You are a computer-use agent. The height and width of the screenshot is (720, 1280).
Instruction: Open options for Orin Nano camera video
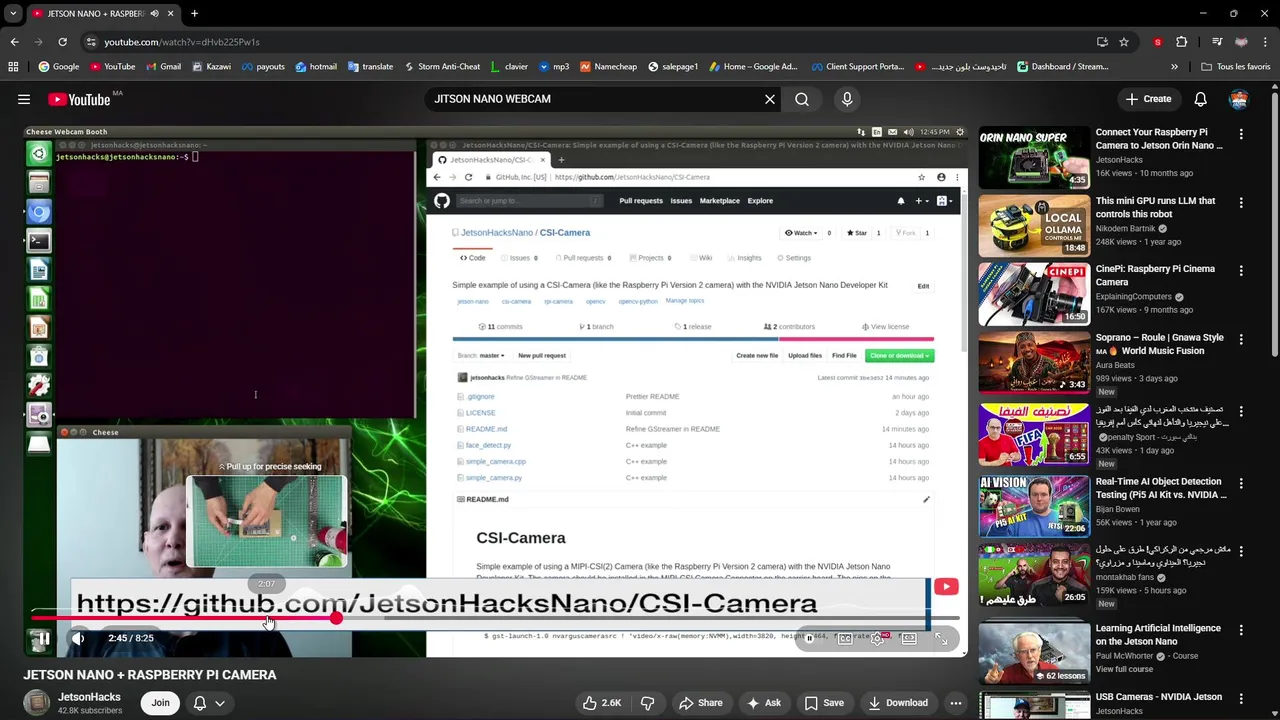click(x=1241, y=134)
